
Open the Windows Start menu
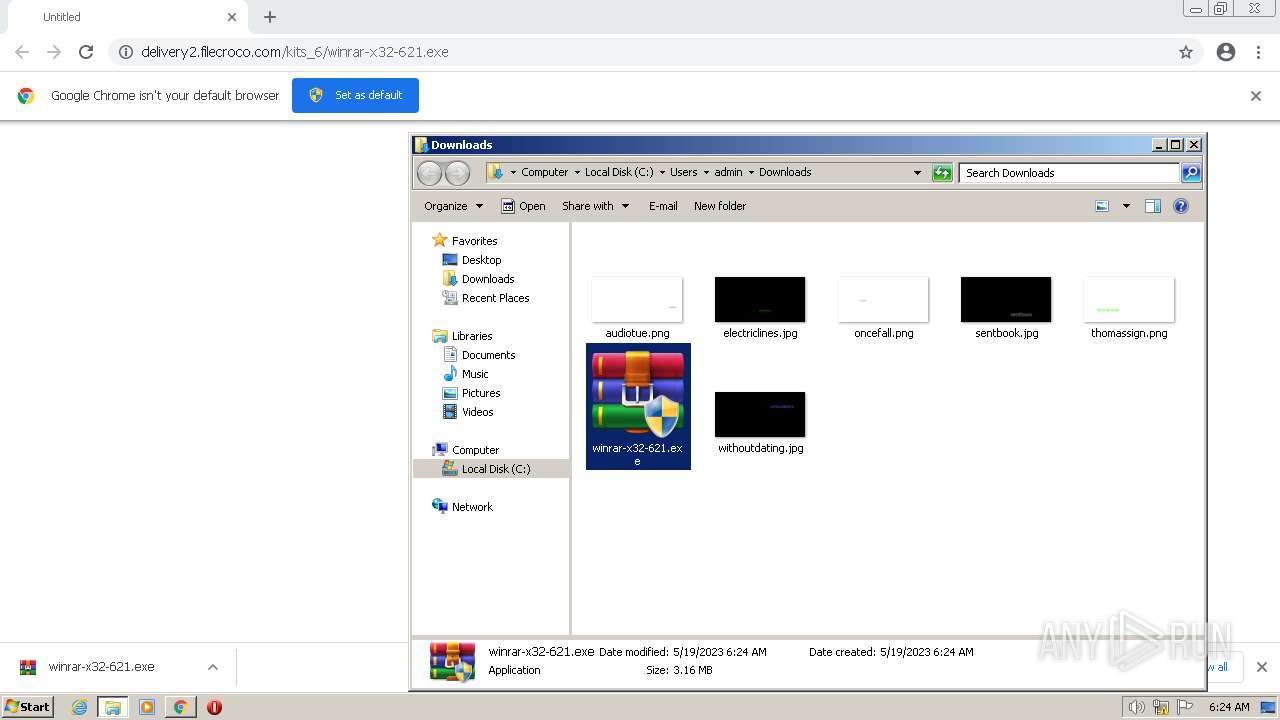tap(27, 707)
